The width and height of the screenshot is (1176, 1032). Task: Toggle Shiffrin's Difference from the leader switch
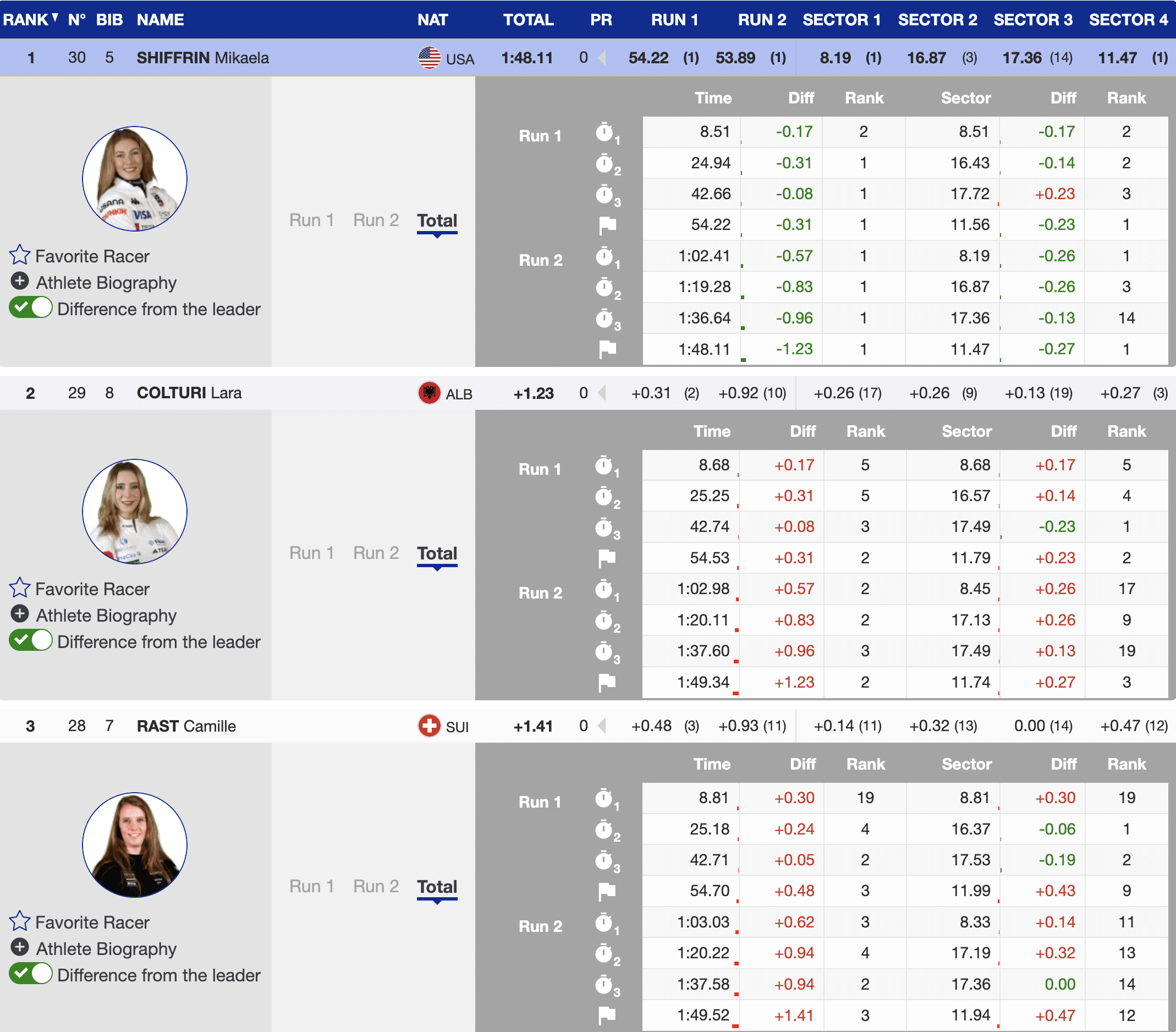[31, 308]
